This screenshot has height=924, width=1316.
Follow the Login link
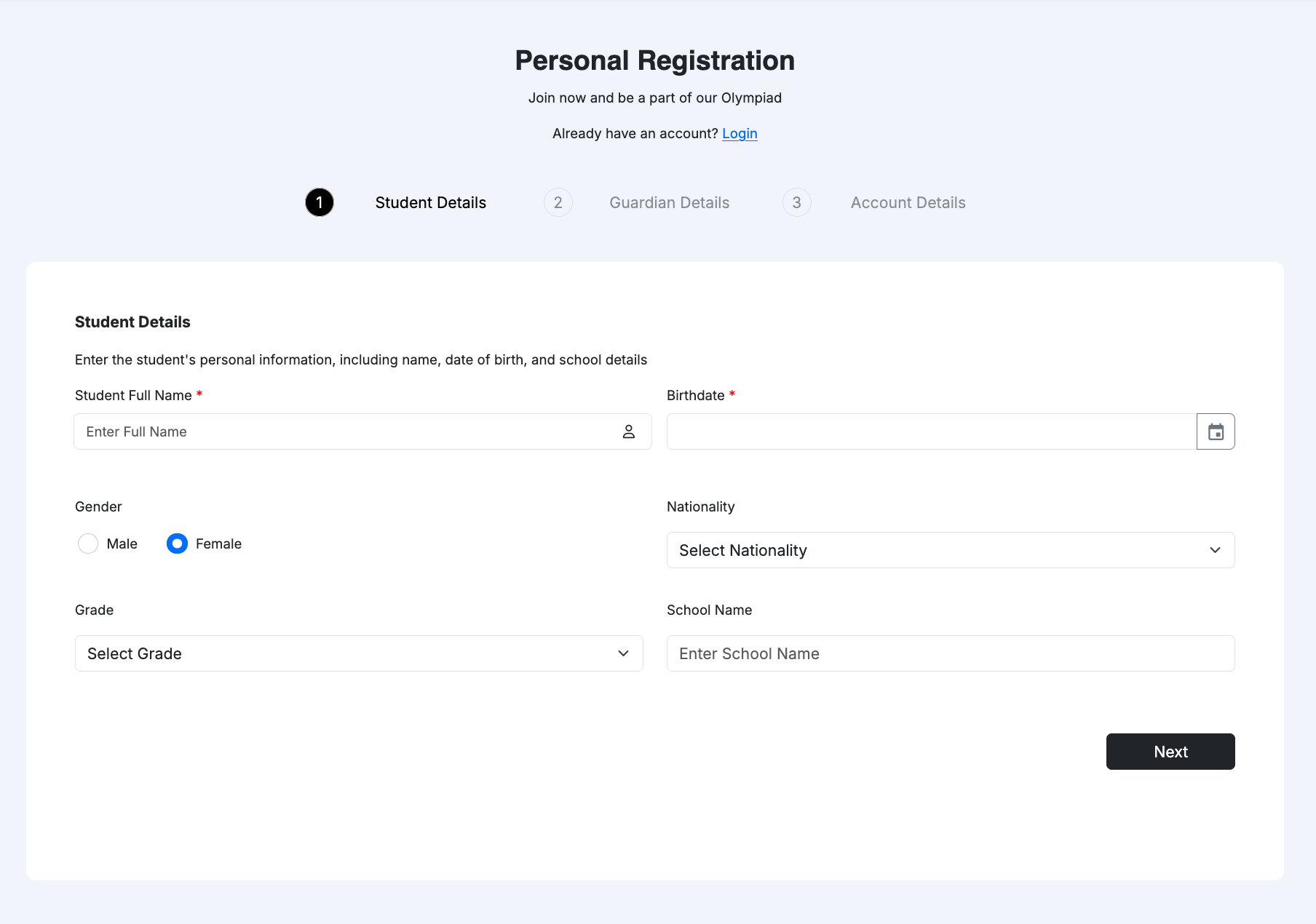(x=740, y=133)
